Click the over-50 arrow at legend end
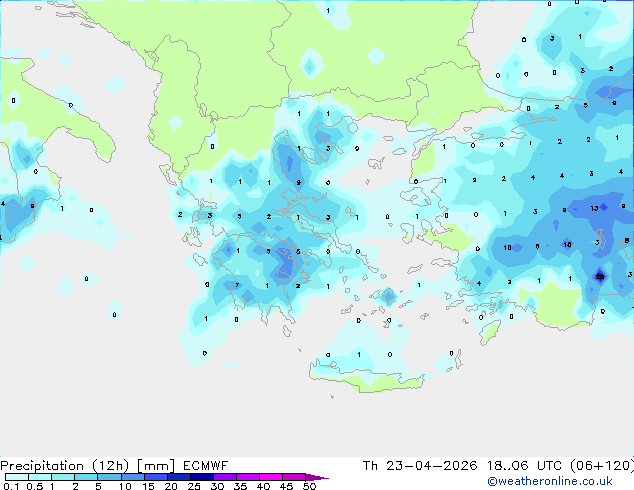Image resolution: width=634 pixels, height=490 pixels. tap(317, 477)
